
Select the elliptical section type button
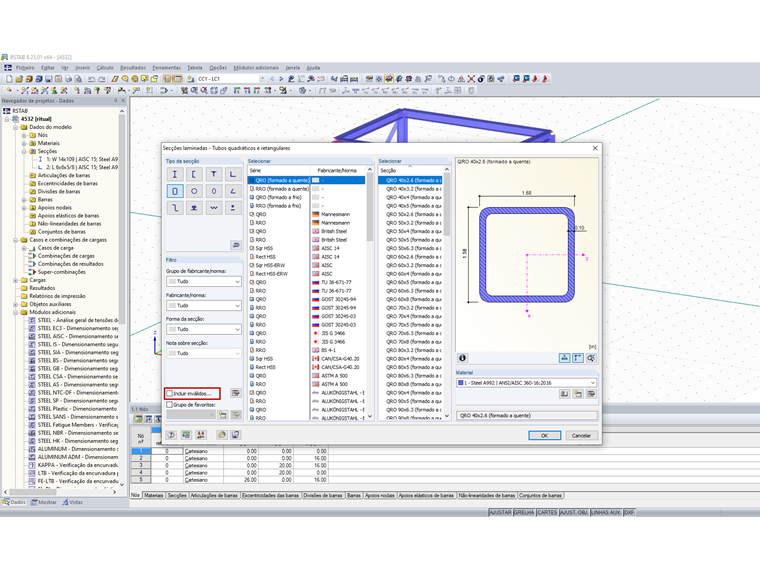point(213,191)
